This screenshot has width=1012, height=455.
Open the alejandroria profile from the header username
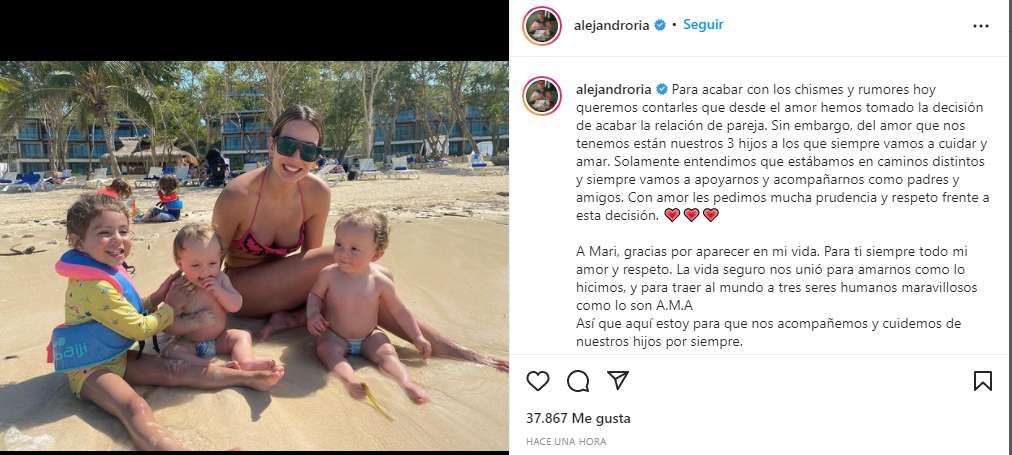611,25
